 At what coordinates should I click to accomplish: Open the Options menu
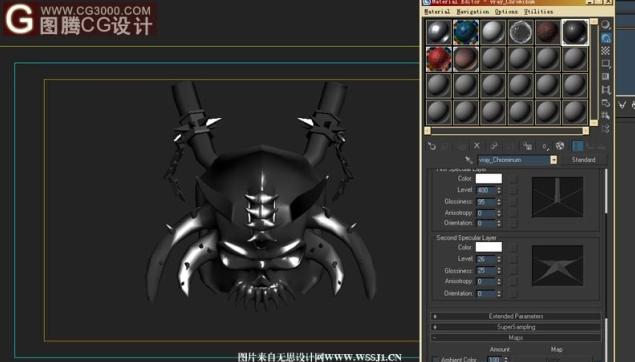pyautogui.click(x=506, y=12)
